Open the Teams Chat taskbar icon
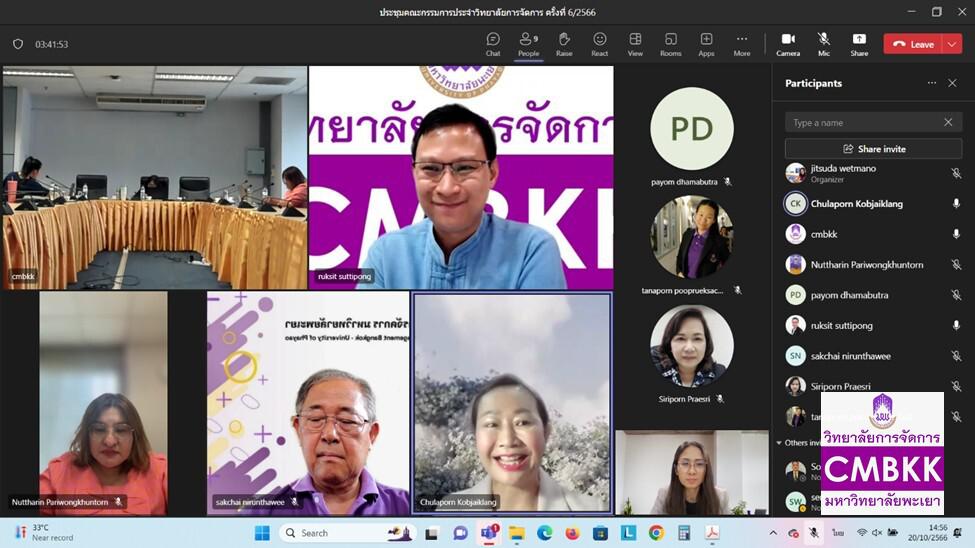The height and width of the screenshot is (548, 975). (460, 533)
